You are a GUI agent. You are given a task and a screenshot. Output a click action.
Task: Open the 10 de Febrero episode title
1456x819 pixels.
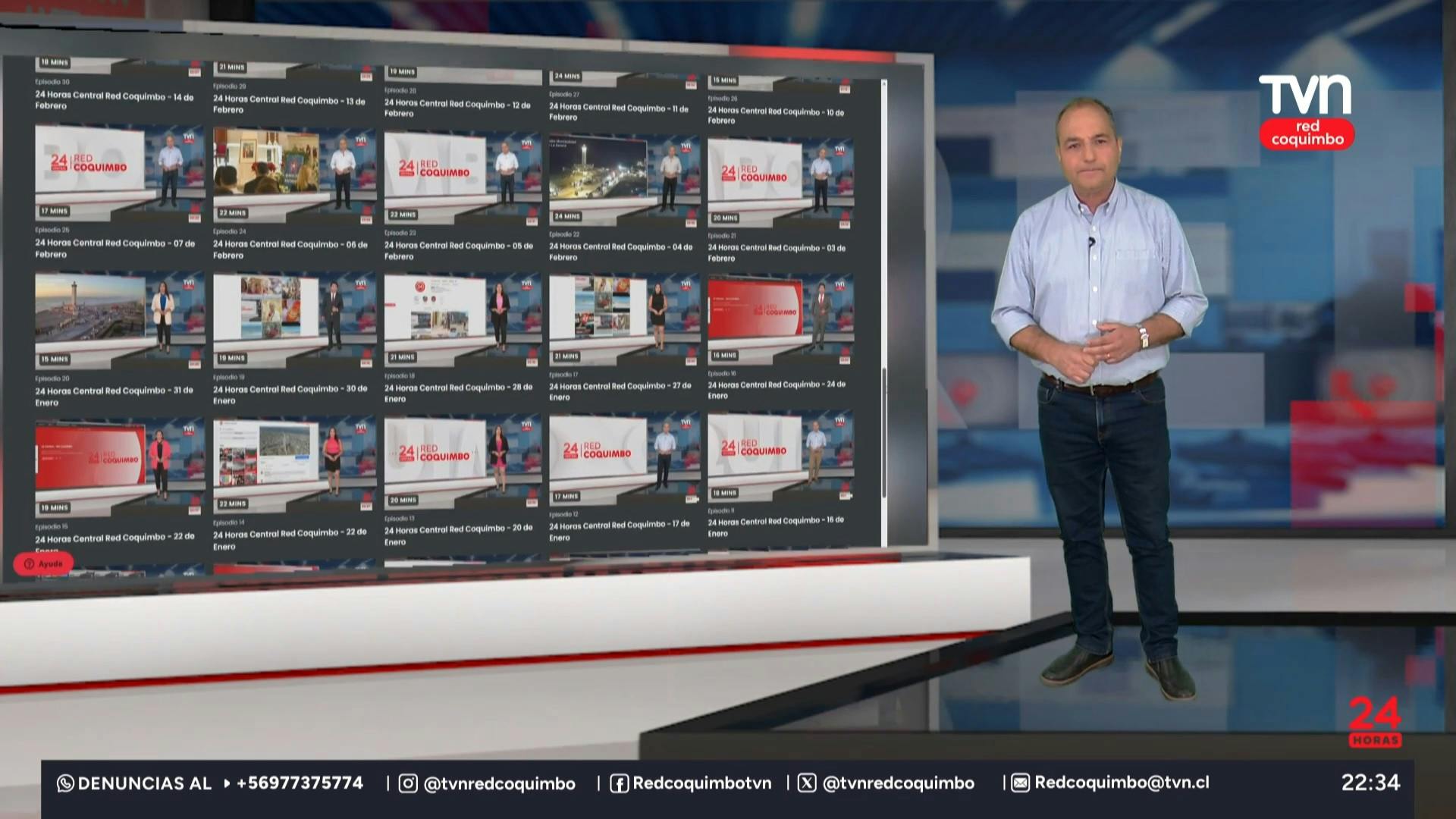coord(776,115)
